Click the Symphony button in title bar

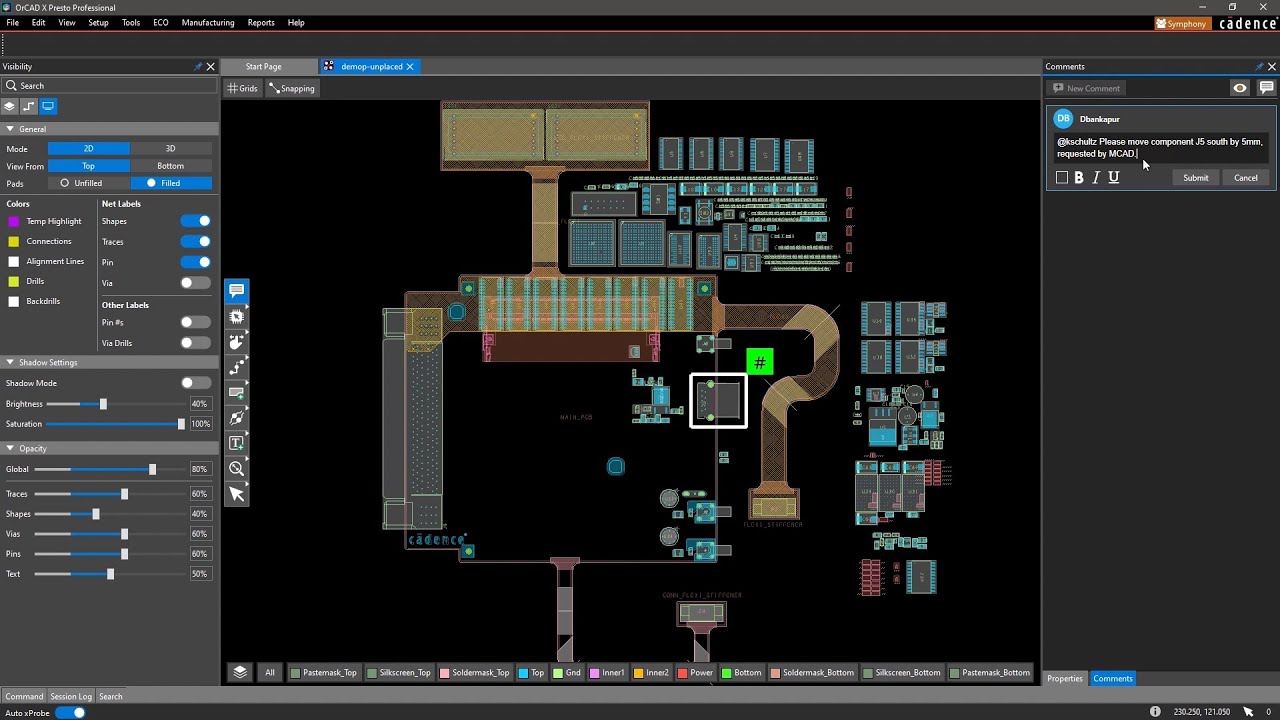[1181, 23]
